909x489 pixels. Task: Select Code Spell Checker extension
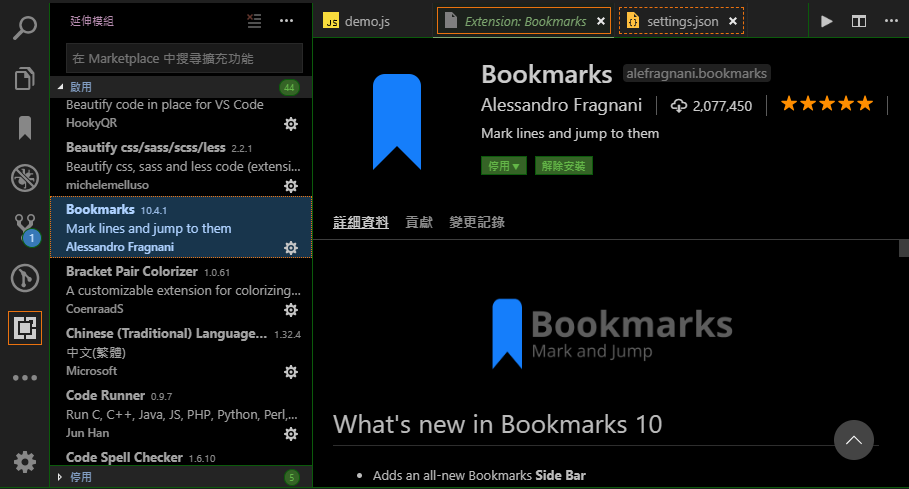tap(181, 456)
